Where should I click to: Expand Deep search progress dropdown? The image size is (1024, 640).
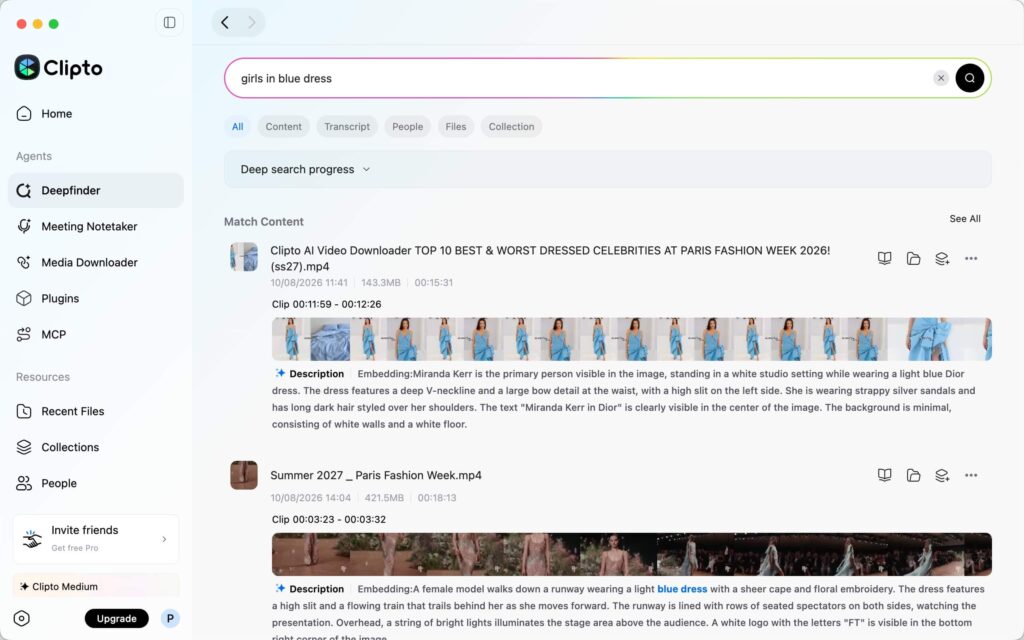pyautogui.click(x=607, y=170)
